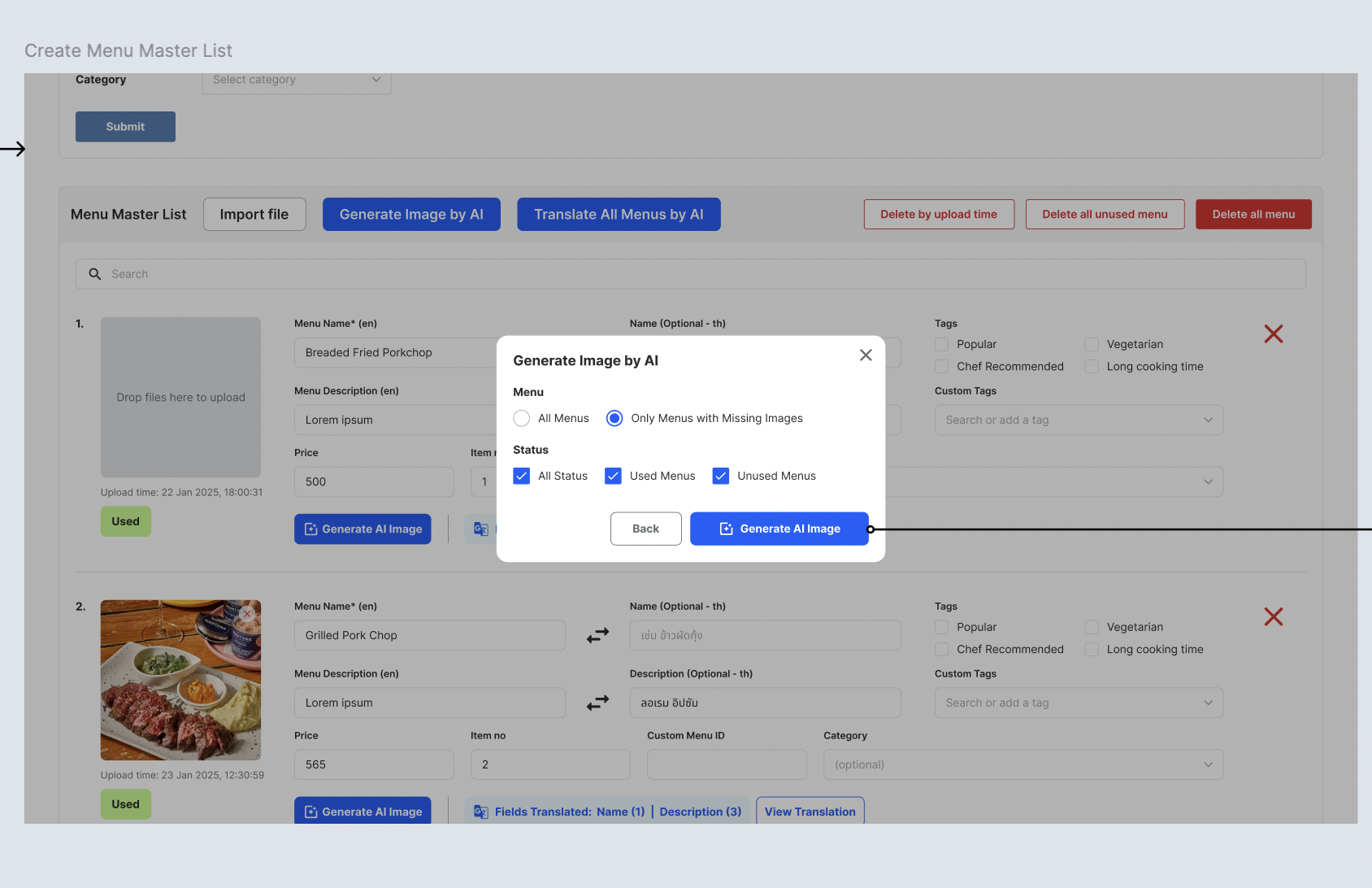Click red X delete icon for menu item 2

(x=1273, y=617)
